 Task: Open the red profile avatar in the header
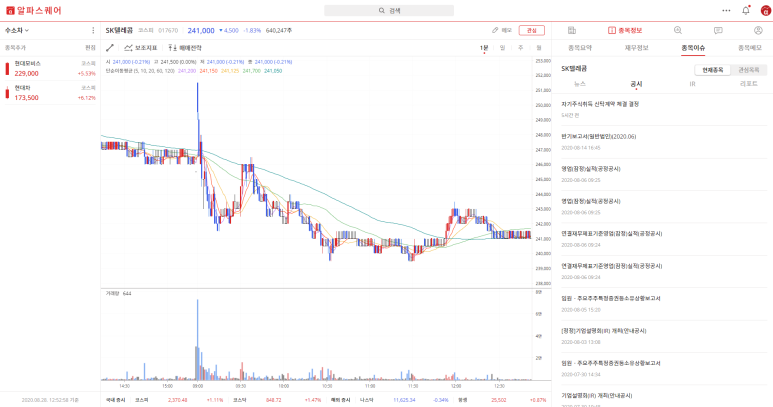click(x=766, y=10)
